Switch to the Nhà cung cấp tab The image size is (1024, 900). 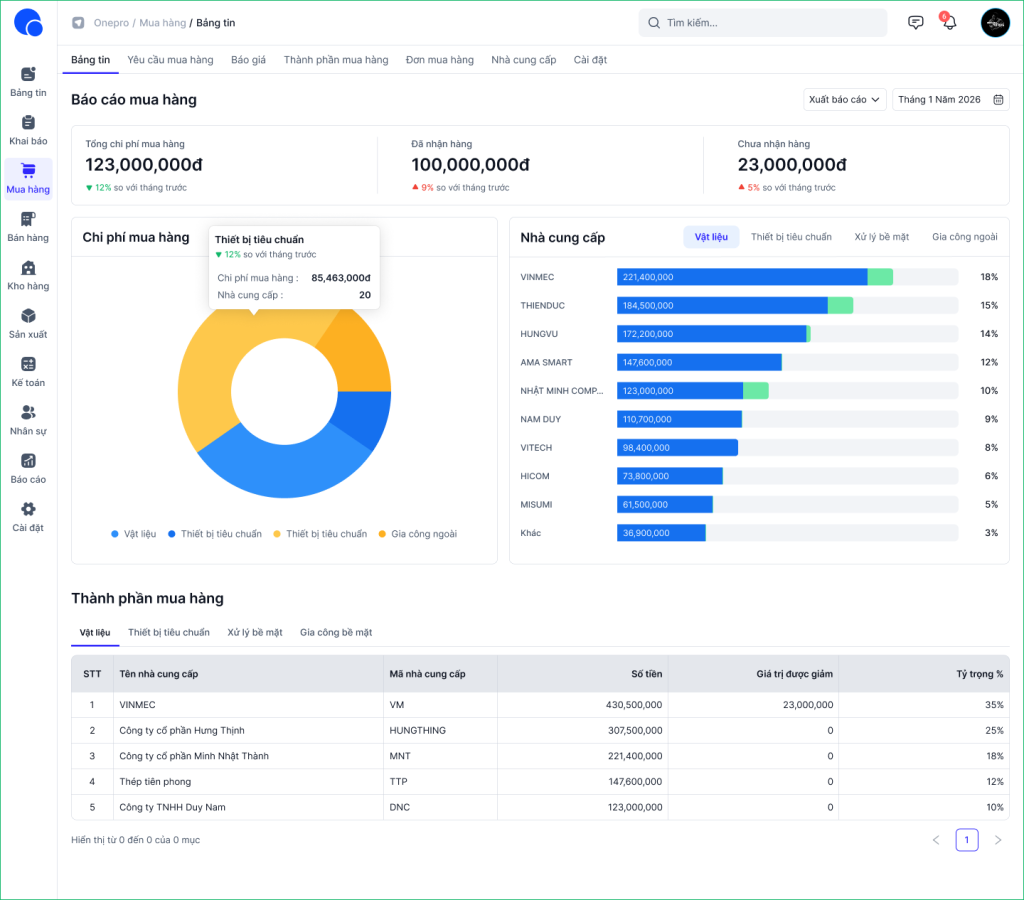click(x=523, y=60)
